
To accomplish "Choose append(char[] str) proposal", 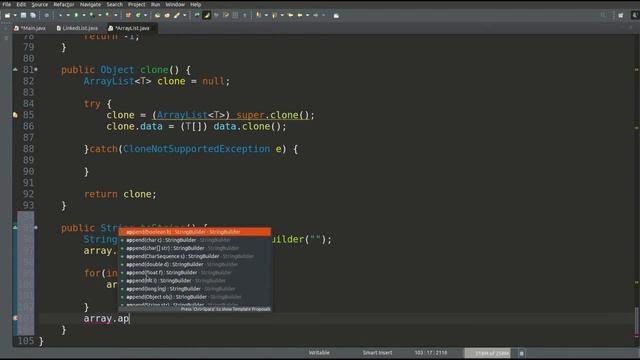I will [195, 248].
